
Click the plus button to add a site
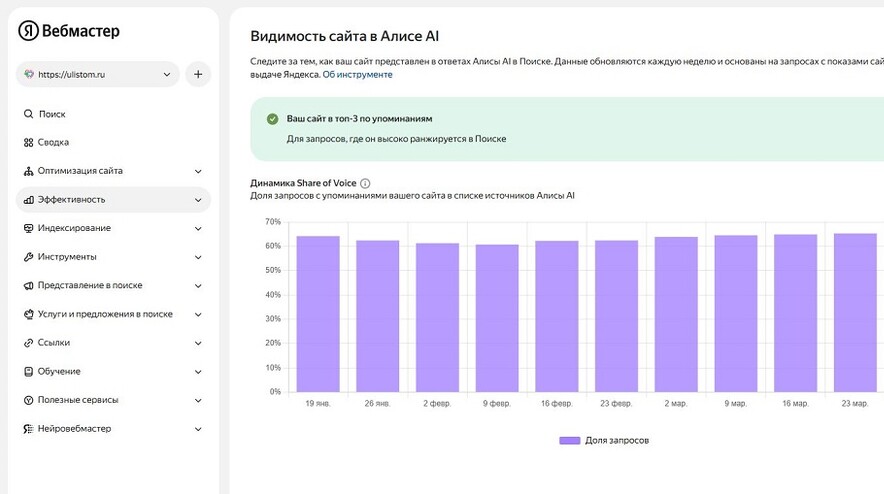coord(198,74)
